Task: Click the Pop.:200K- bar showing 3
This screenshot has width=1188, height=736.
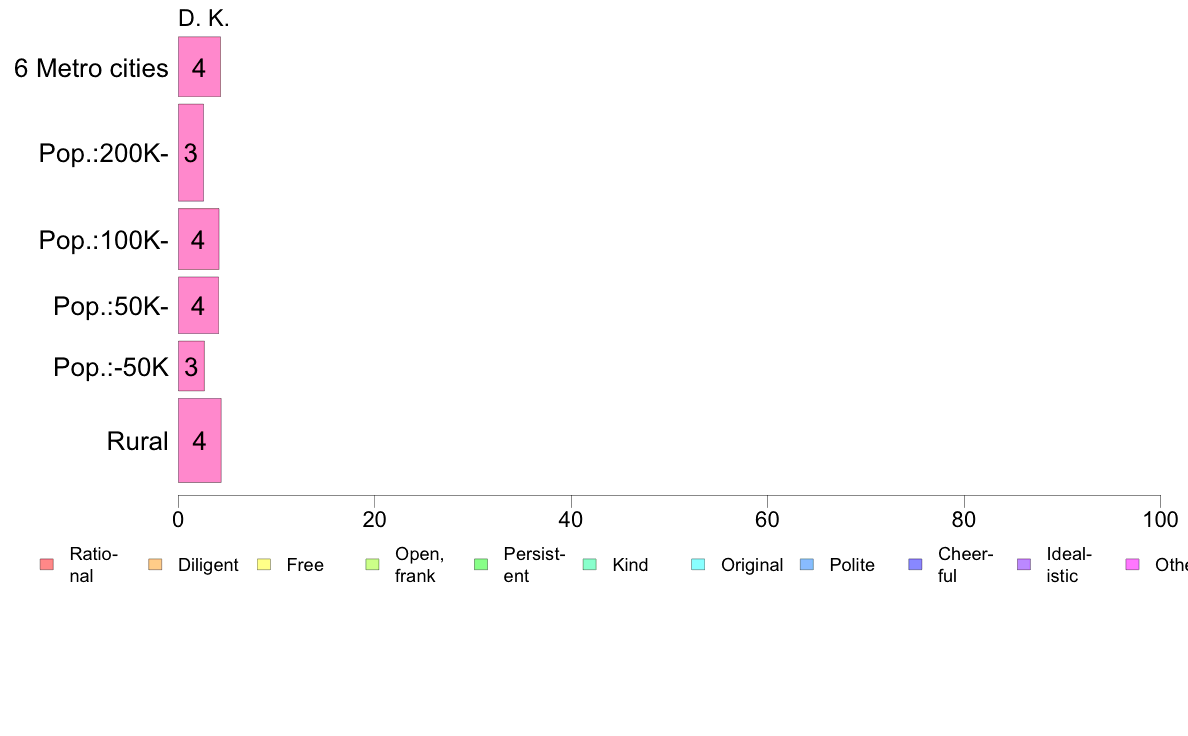Action: click(x=191, y=153)
